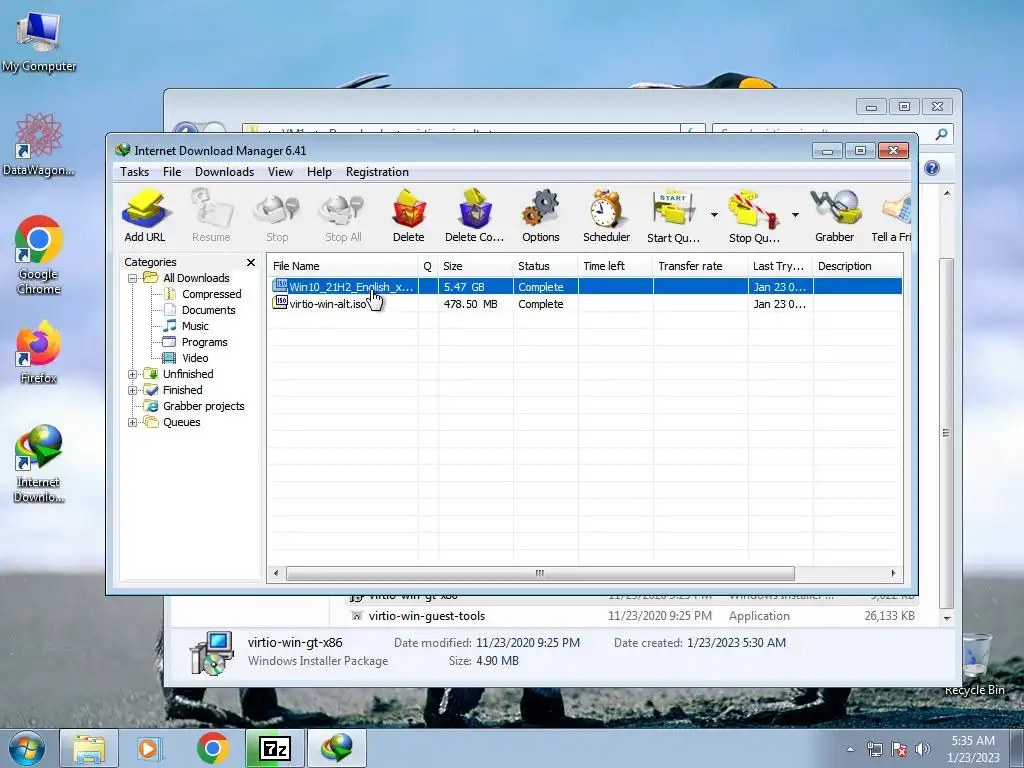Open Google Chrome desktop shortcut
Image resolution: width=1024 pixels, height=768 pixels.
coord(39,255)
